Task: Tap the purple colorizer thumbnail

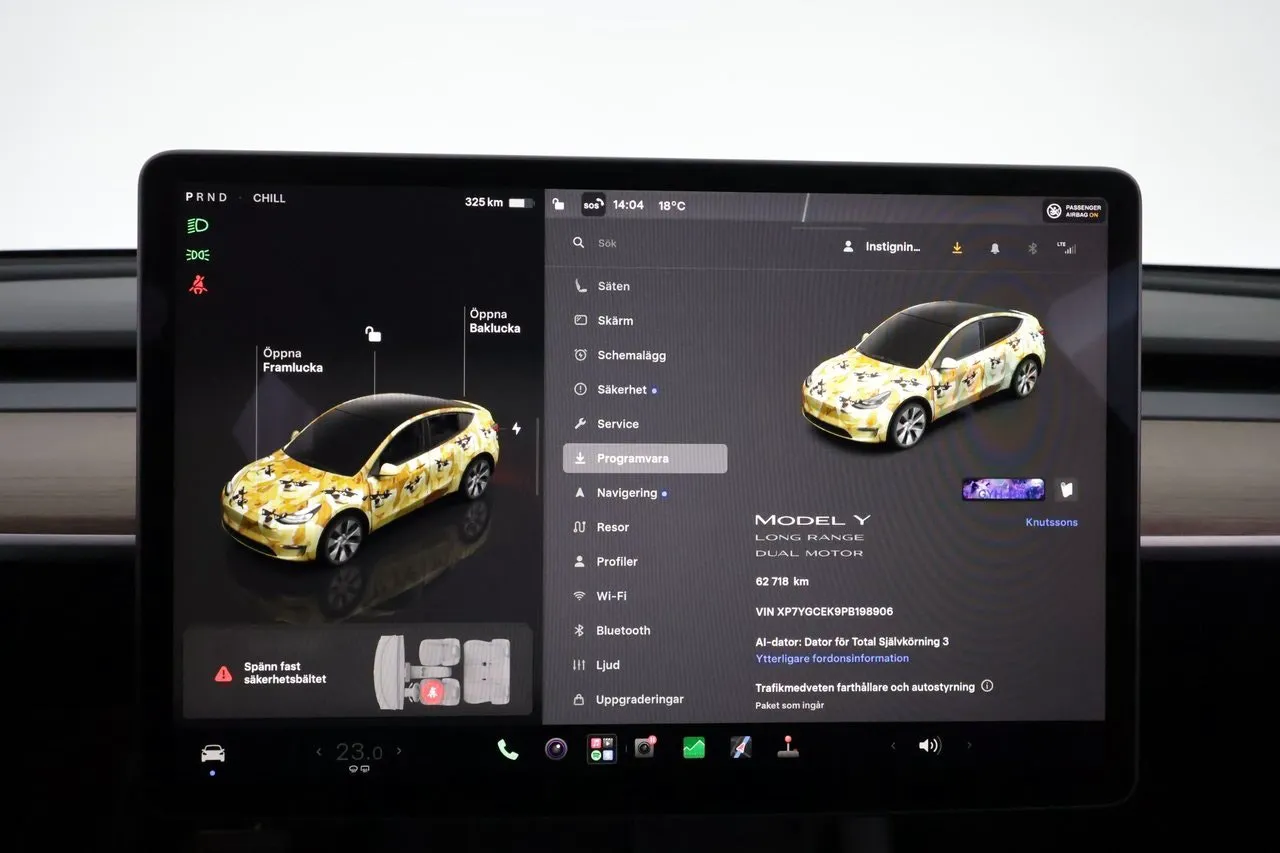Action: coord(1003,489)
